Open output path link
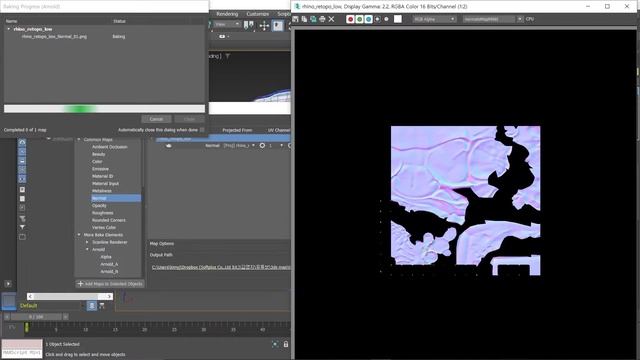The image size is (640, 360). click(221, 267)
